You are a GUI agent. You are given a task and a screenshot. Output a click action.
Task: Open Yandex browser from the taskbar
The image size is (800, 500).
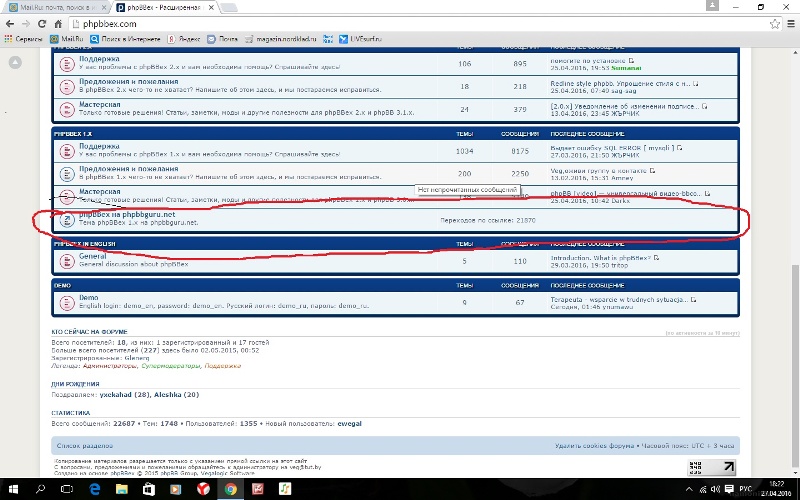click(201, 488)
